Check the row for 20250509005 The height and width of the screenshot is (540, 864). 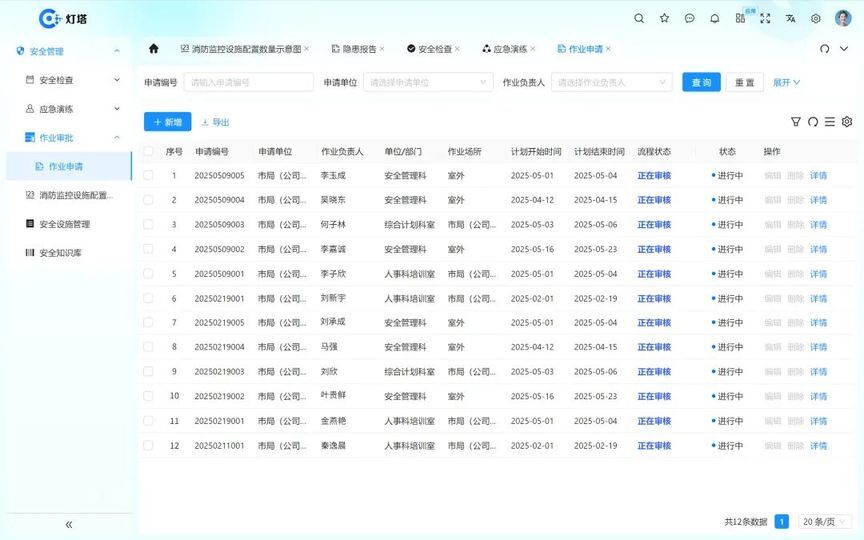[x=149, y=176]
